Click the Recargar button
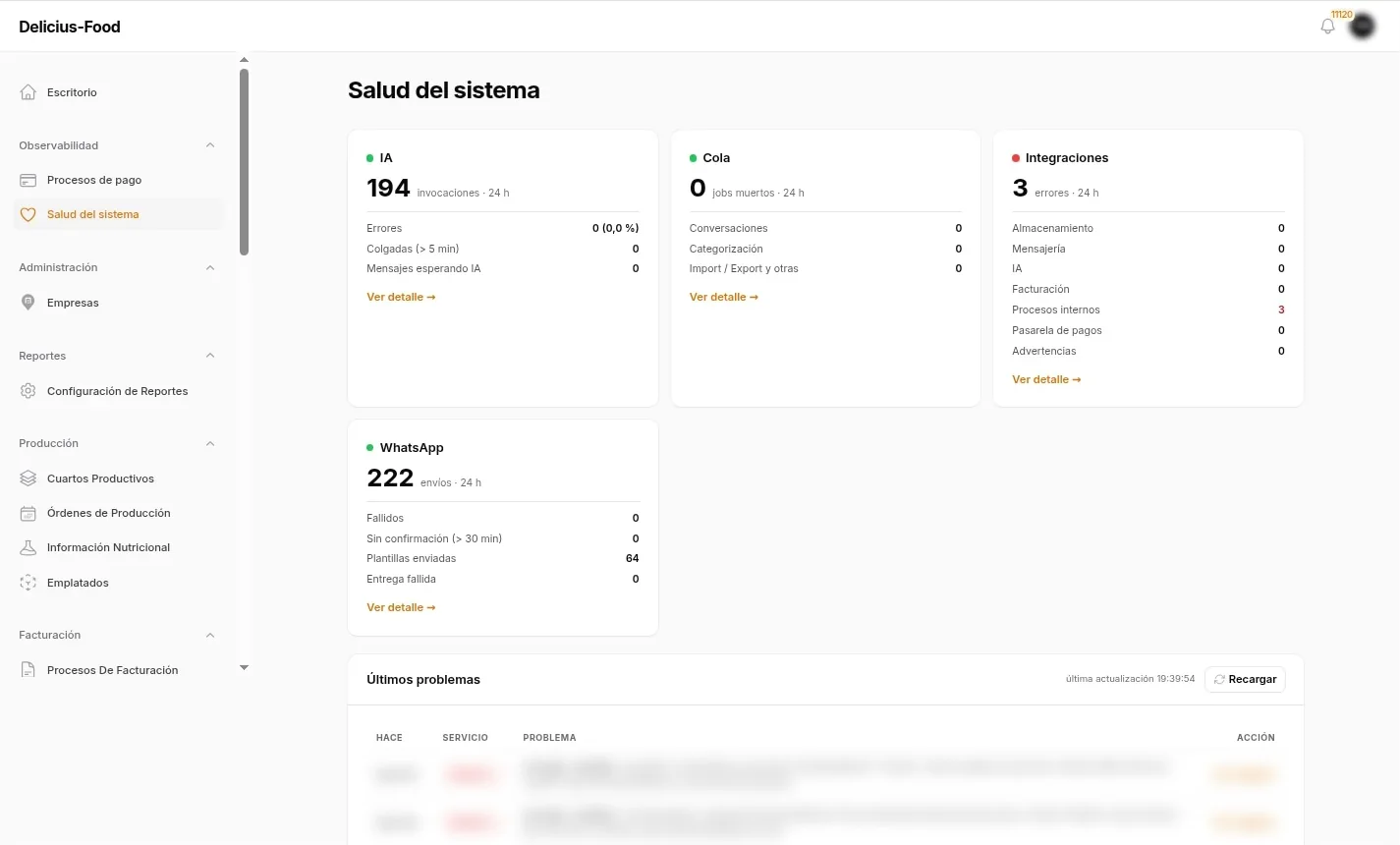This screenshot has height=845, width=1400. coord(1245,679)
